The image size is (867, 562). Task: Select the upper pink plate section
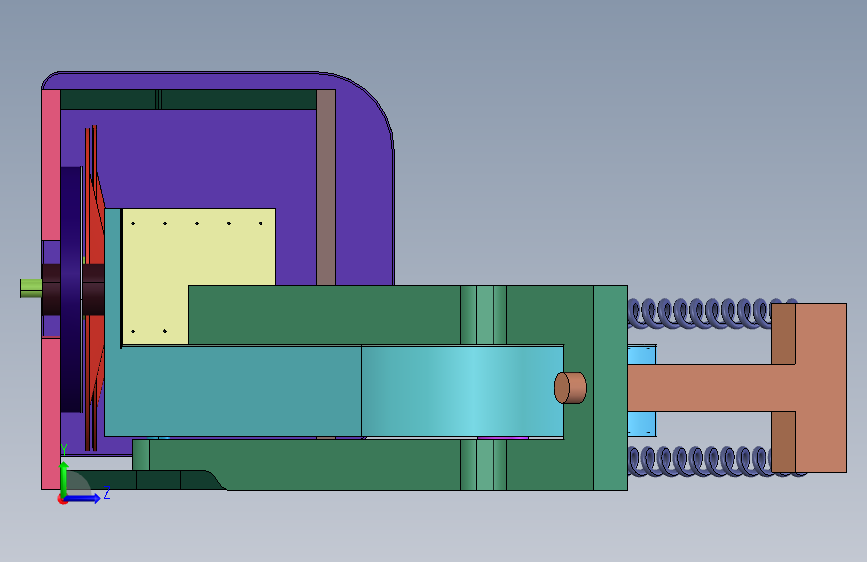(51, 165)
